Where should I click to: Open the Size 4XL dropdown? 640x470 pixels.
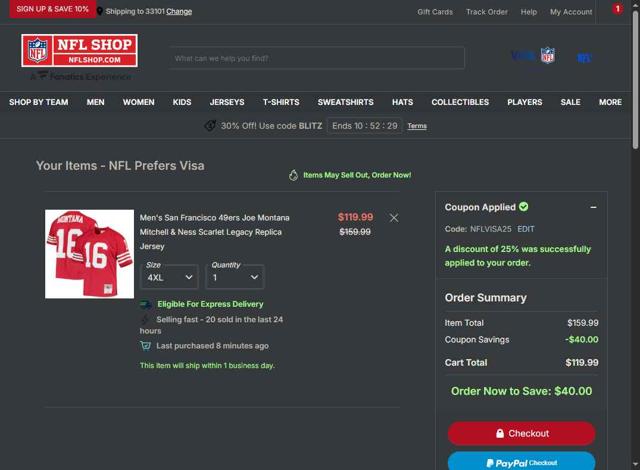click(169, 277)
